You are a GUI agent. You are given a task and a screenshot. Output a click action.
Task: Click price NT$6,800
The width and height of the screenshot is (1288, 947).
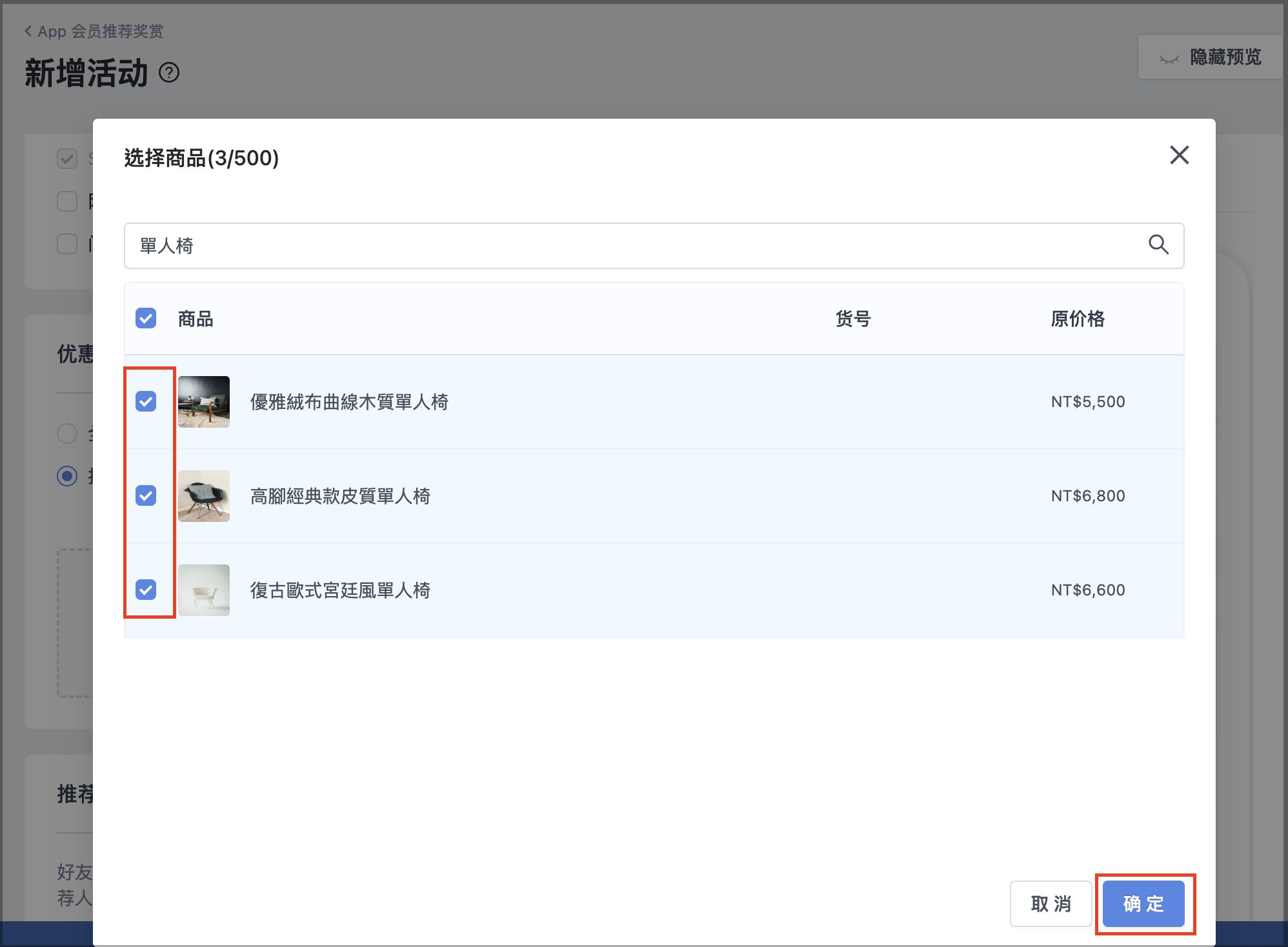(x=1088, y=496)
